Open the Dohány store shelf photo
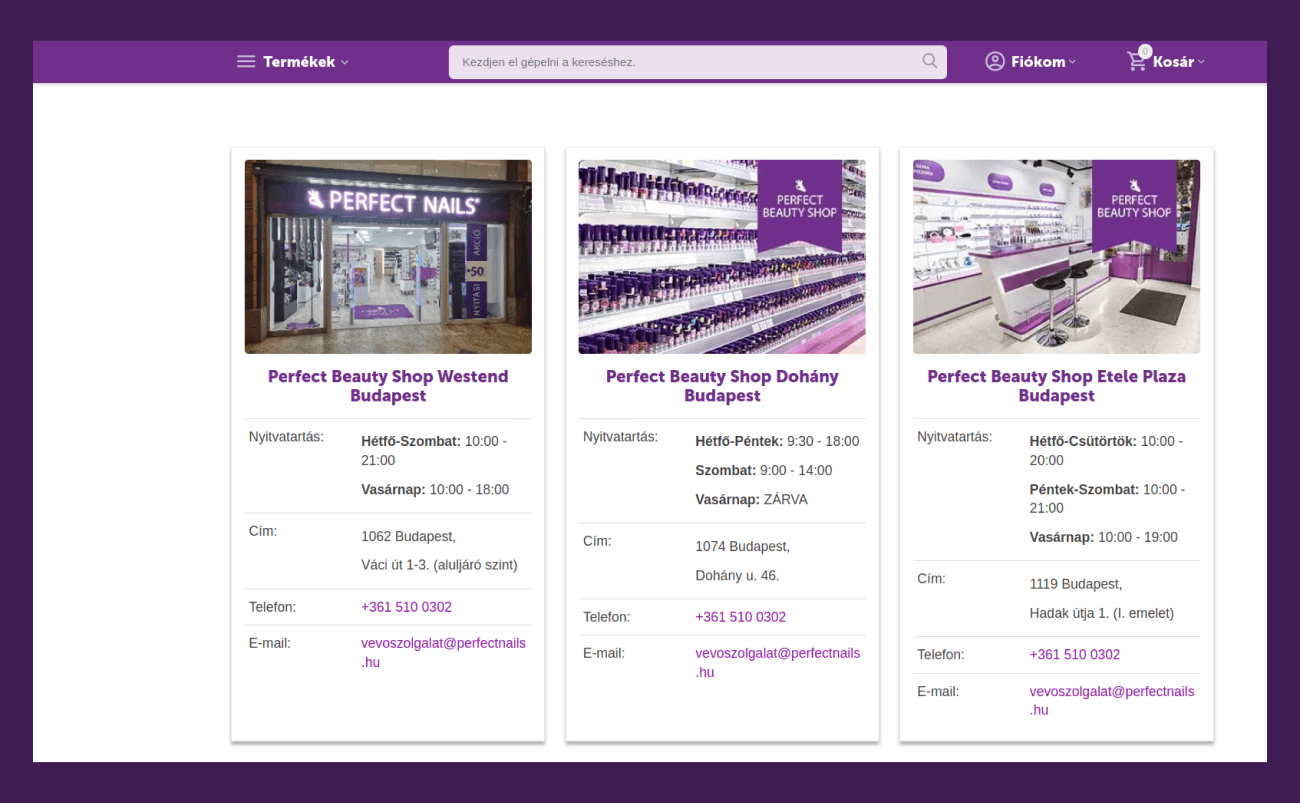The height and width of the screenshot is (803, 1300). [722, 257]
